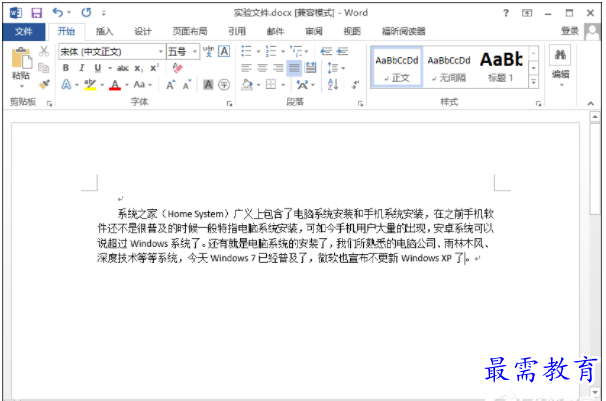Click the Undo arrow icon

[x=58, y=13]
